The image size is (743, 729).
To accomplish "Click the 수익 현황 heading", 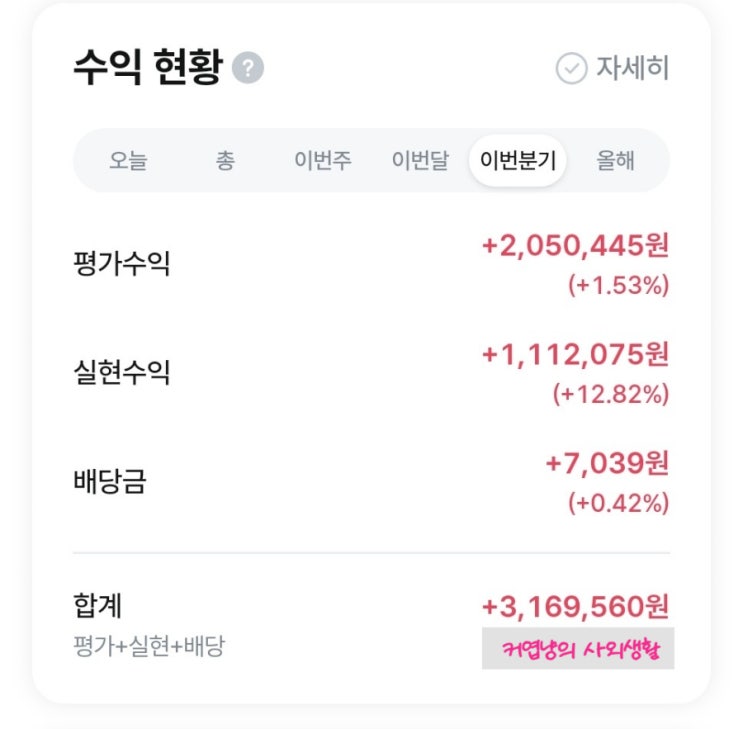I will (x=146, y=68).
